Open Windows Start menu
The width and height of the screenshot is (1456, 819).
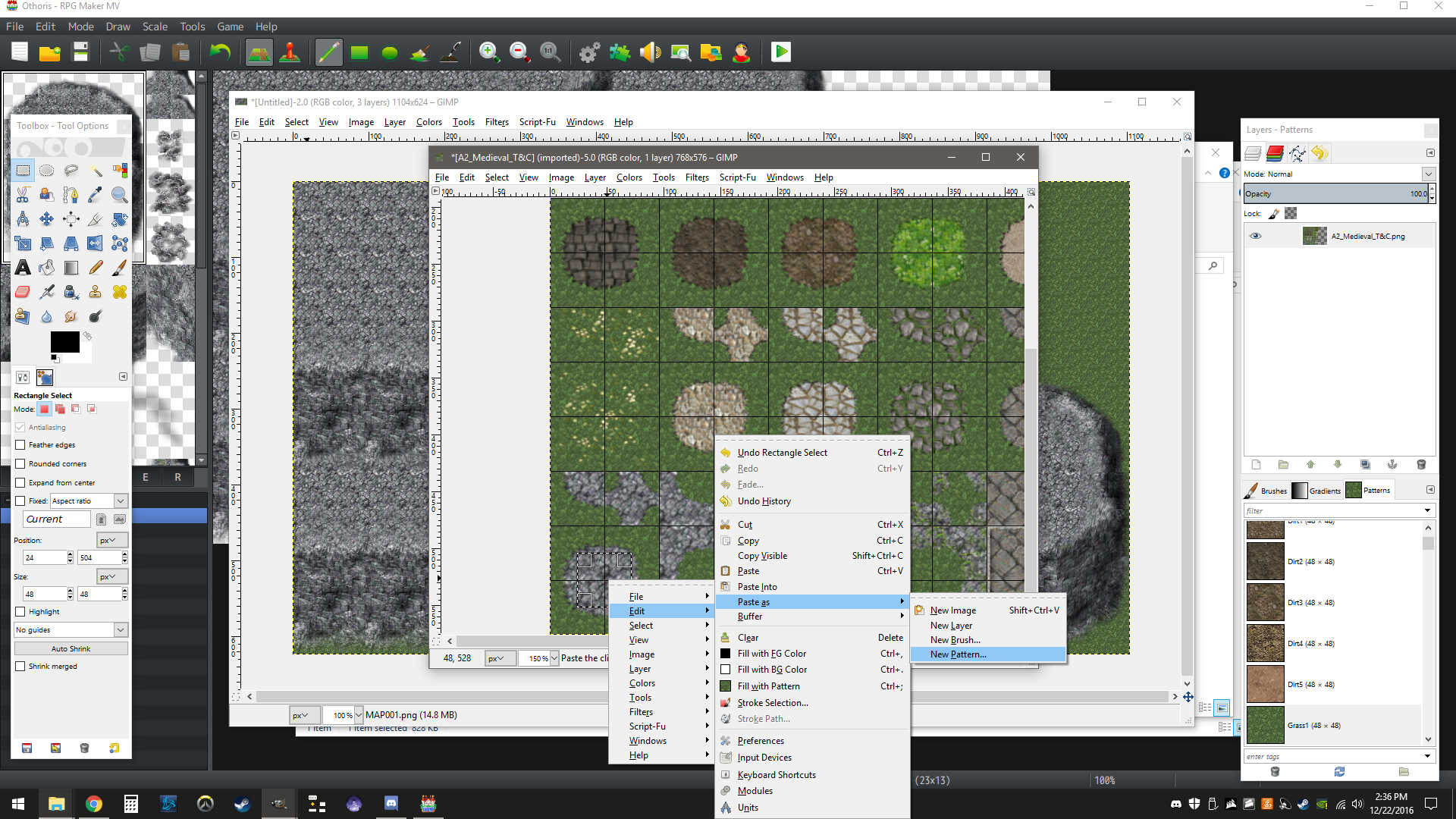[x=18, y=804]
